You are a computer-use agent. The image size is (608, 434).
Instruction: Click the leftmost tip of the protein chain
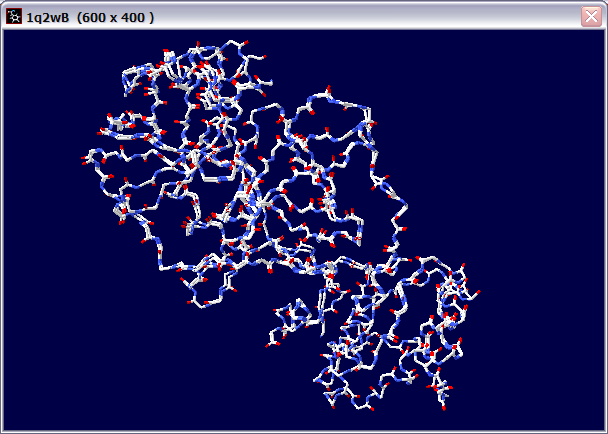point(85,159)
